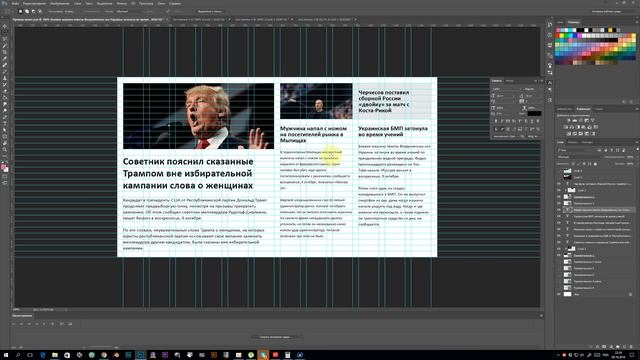The width and height of the screenshot is (640, 360).
Task: Select the Move tool
Action: point(5,26)
